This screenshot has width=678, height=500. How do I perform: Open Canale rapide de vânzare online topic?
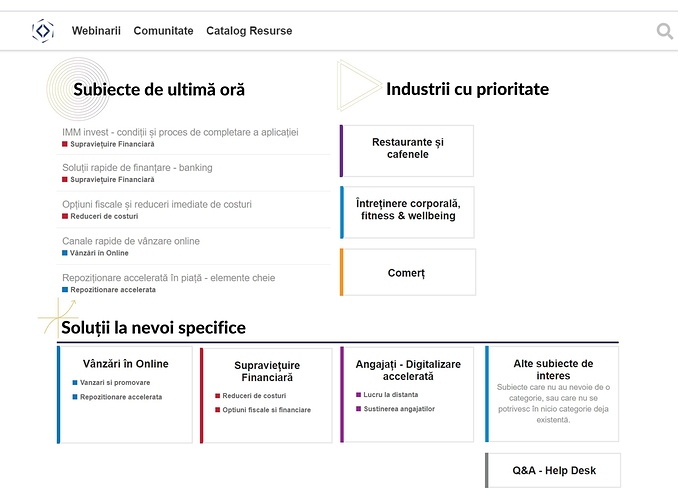coord(131,241)
